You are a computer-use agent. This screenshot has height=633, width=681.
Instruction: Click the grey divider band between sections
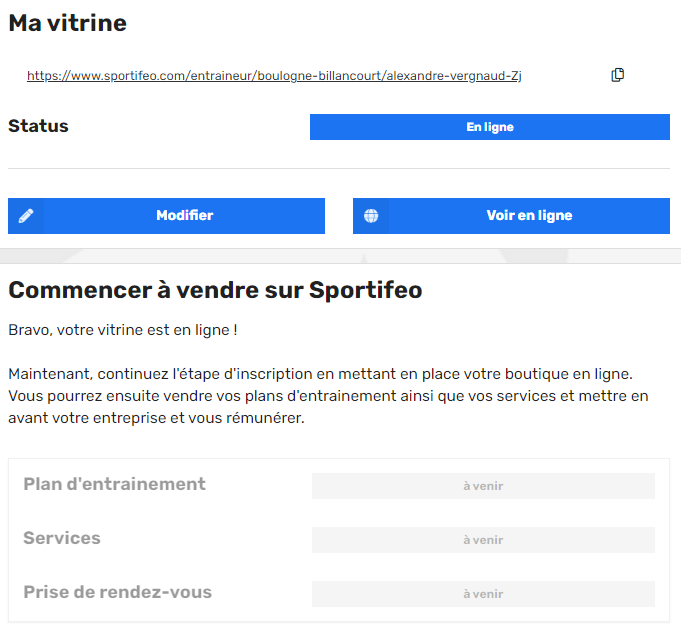[340, 256]
